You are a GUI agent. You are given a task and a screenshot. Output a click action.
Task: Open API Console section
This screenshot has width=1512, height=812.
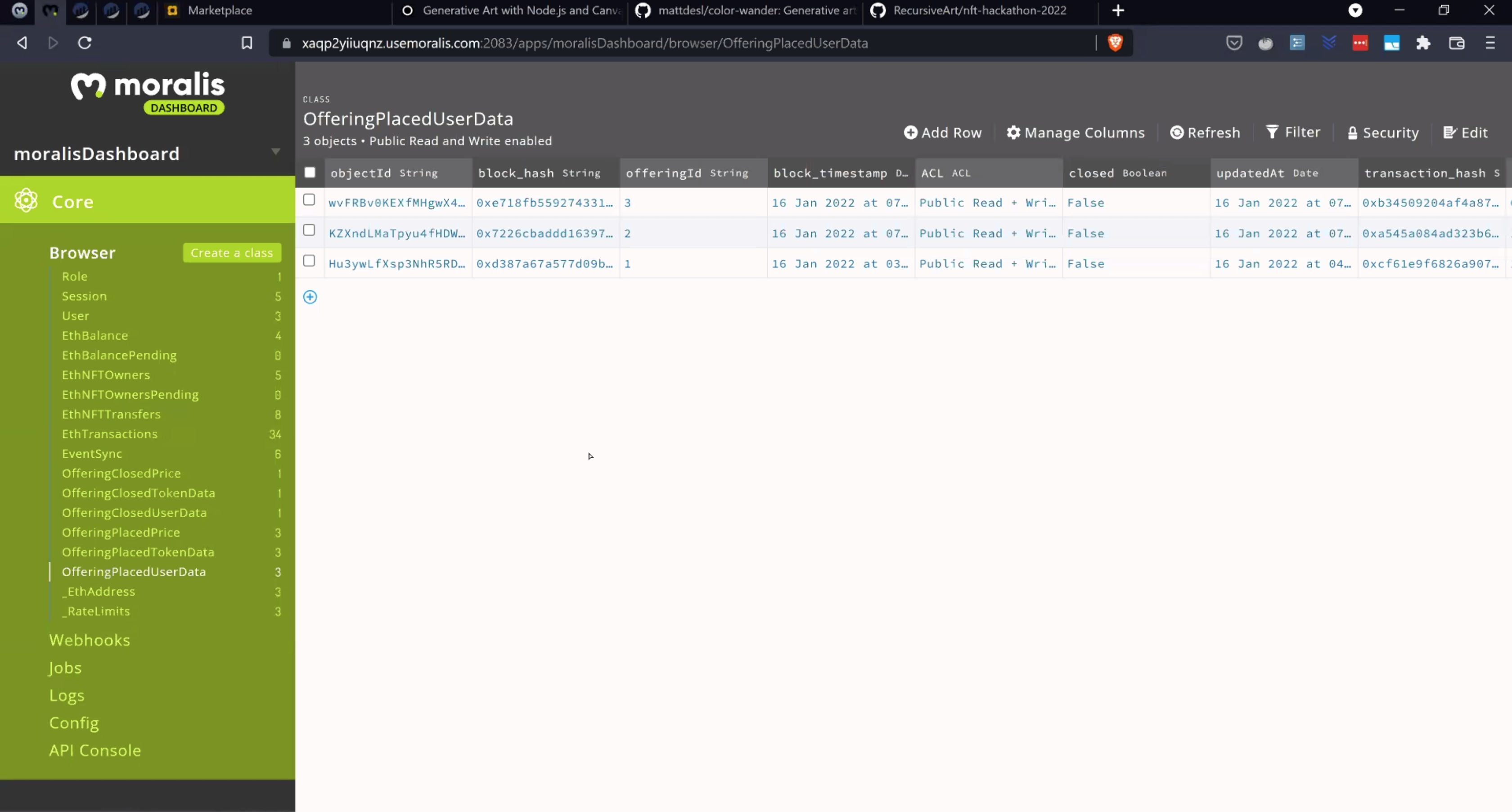(x=95, y=750)
